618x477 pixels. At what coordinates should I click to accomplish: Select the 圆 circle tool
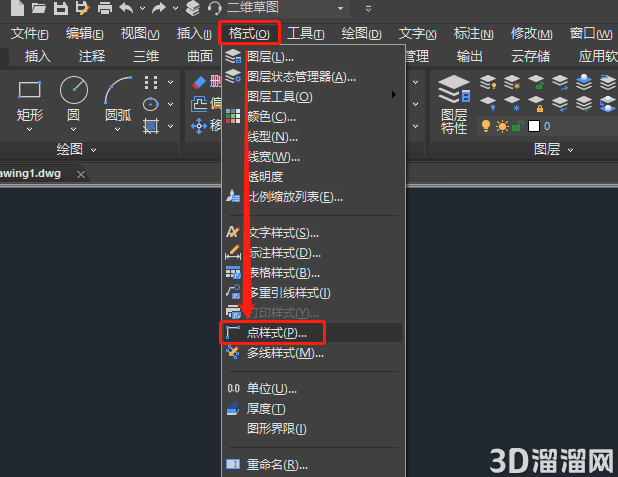click(74, 99)
